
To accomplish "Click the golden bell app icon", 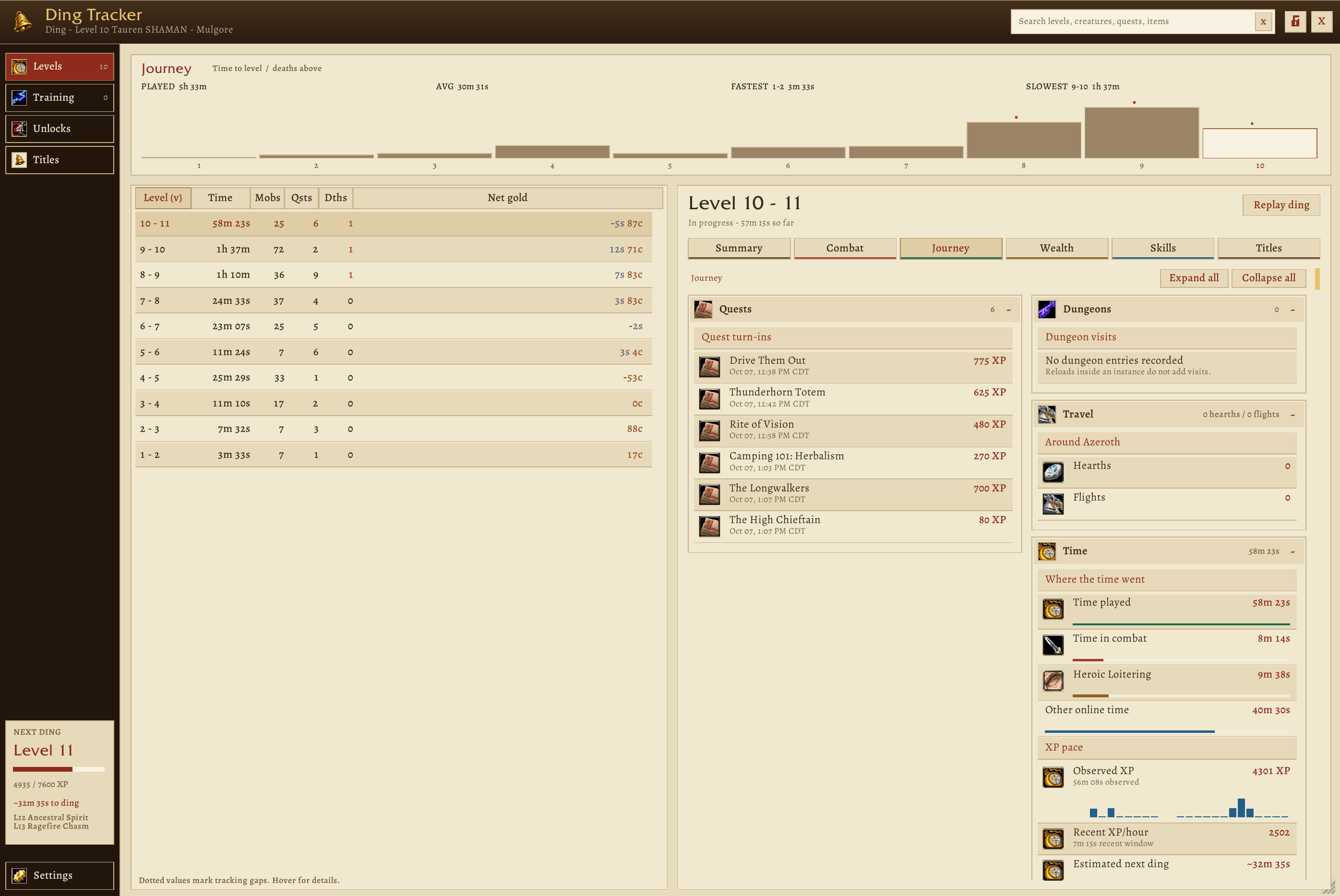I will tap(22, 22).
